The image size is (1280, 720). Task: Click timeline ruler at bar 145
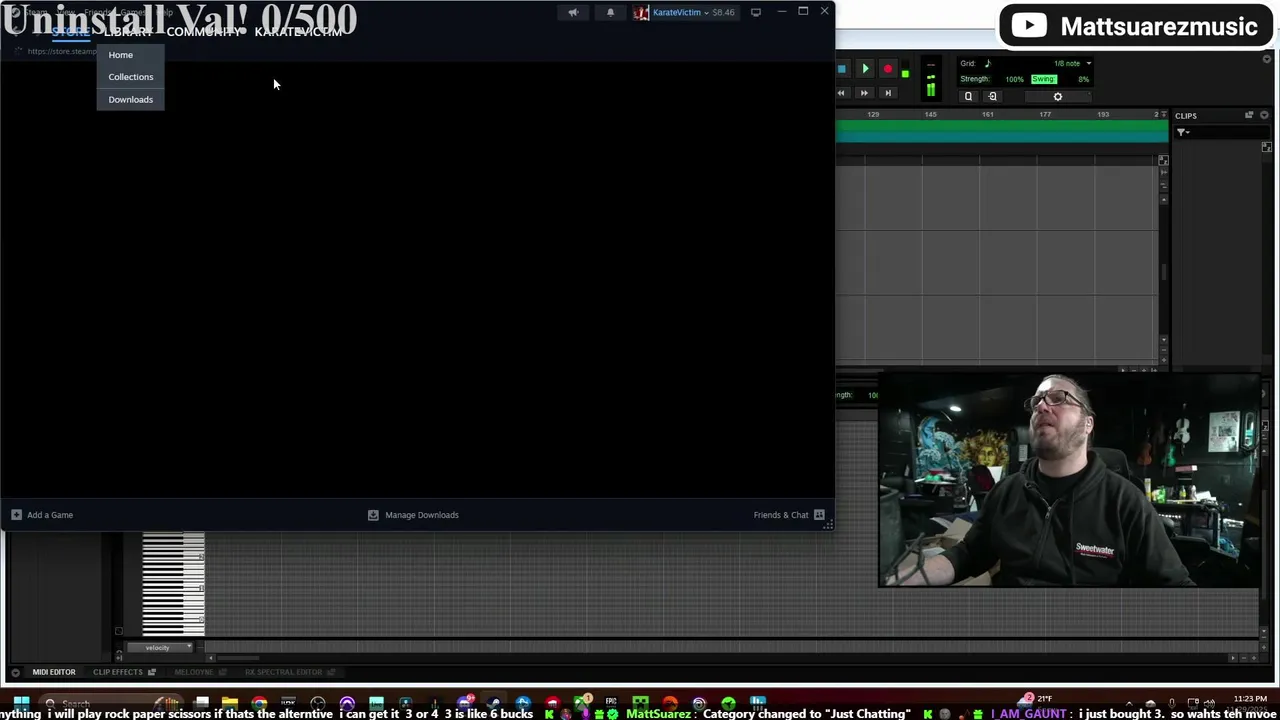931,114
